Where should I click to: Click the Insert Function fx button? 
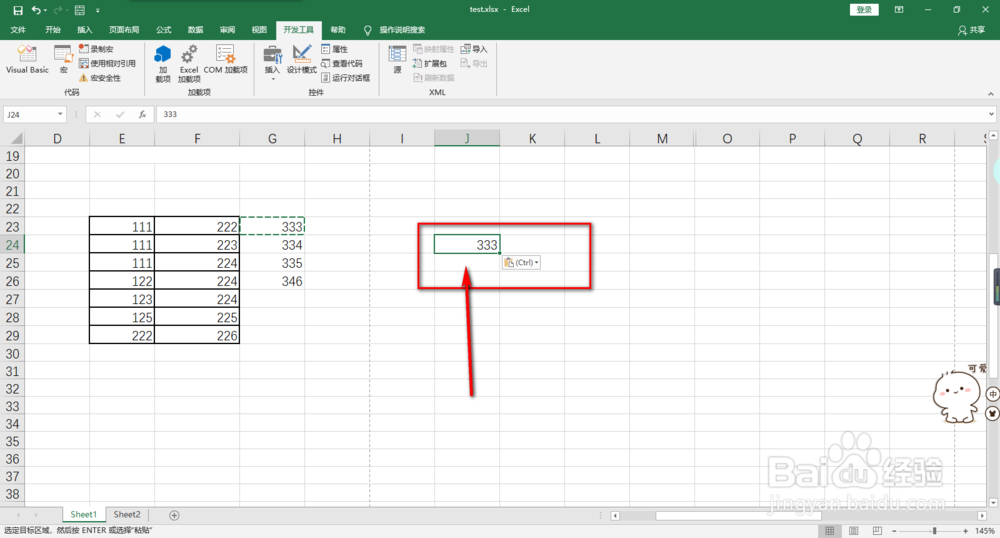click(x=142, y=114)
